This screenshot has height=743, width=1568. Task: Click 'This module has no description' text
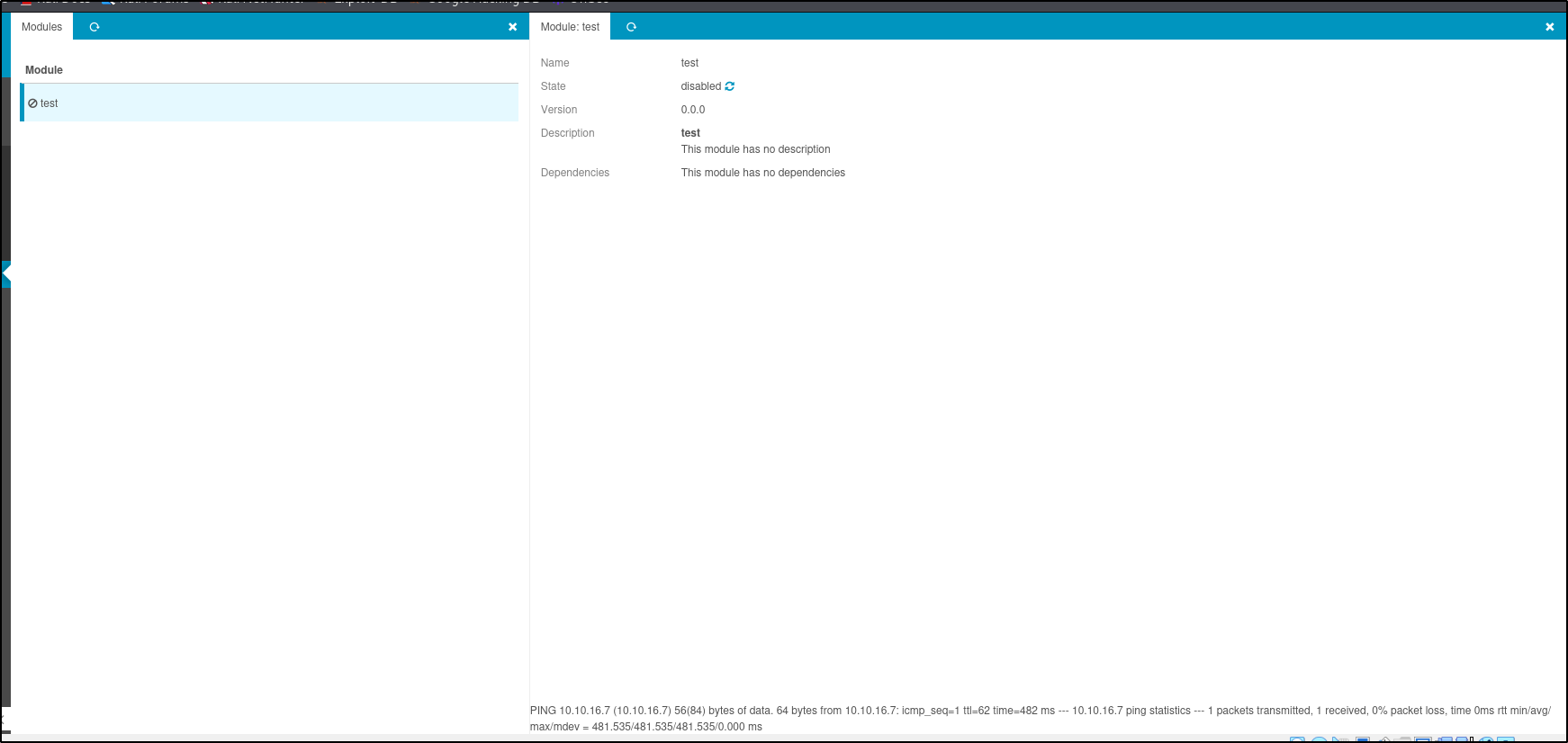tap(755, 149)
